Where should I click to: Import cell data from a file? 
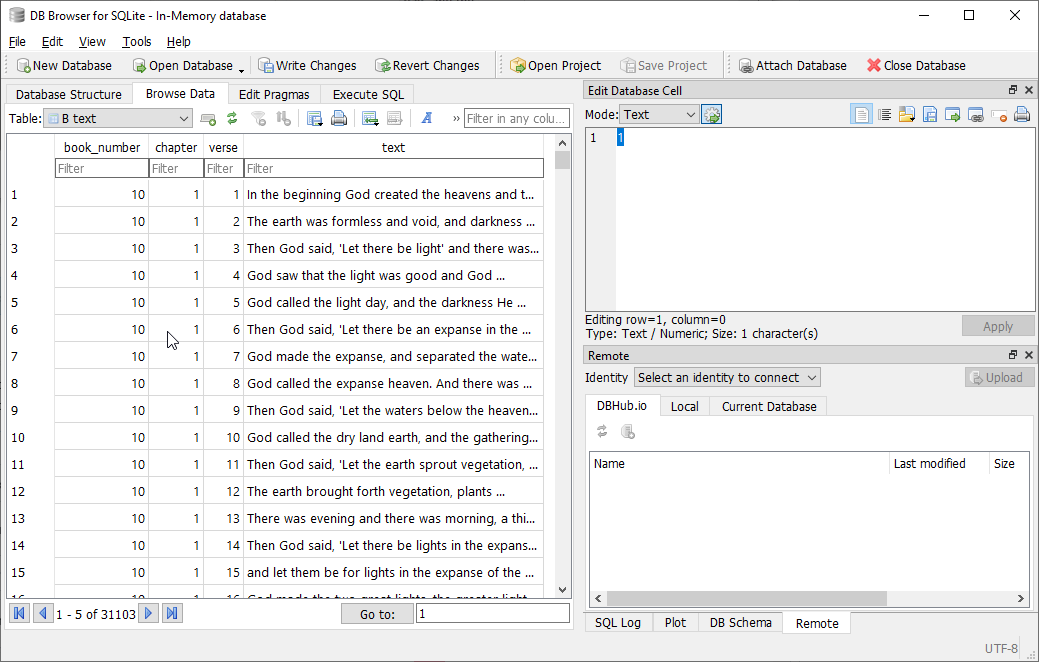tap(906, 114)
